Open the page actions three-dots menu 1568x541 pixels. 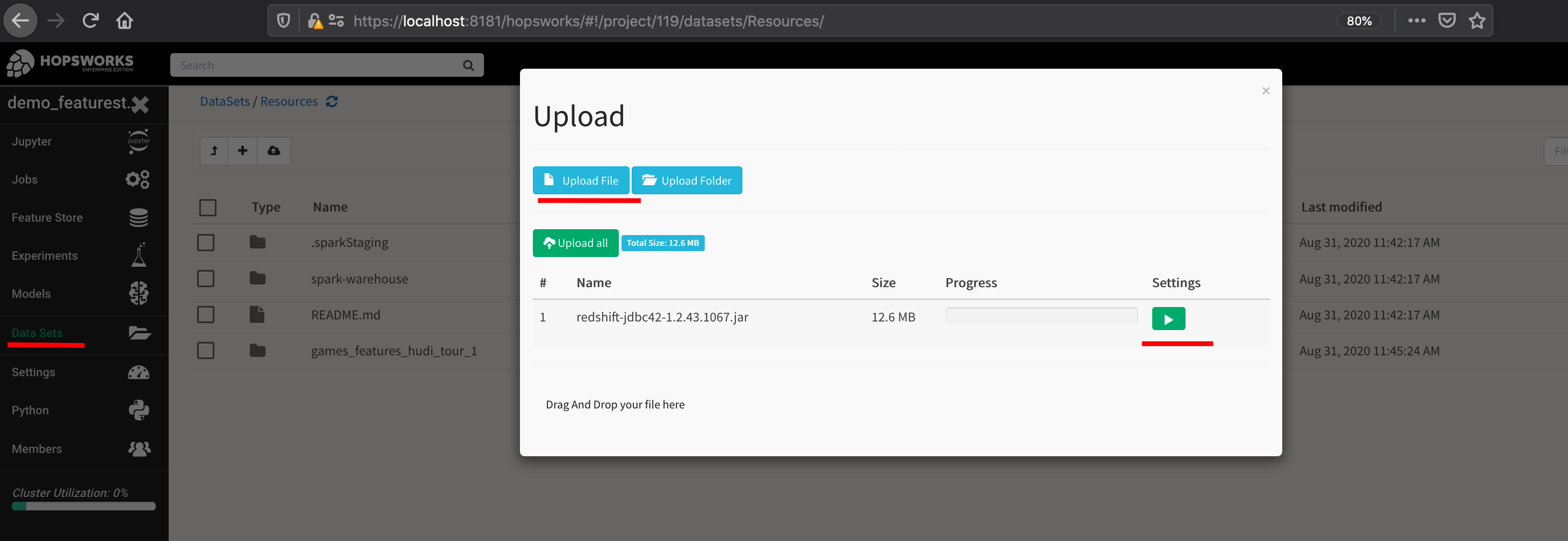pyautogui.click(x=1417, y=21)
